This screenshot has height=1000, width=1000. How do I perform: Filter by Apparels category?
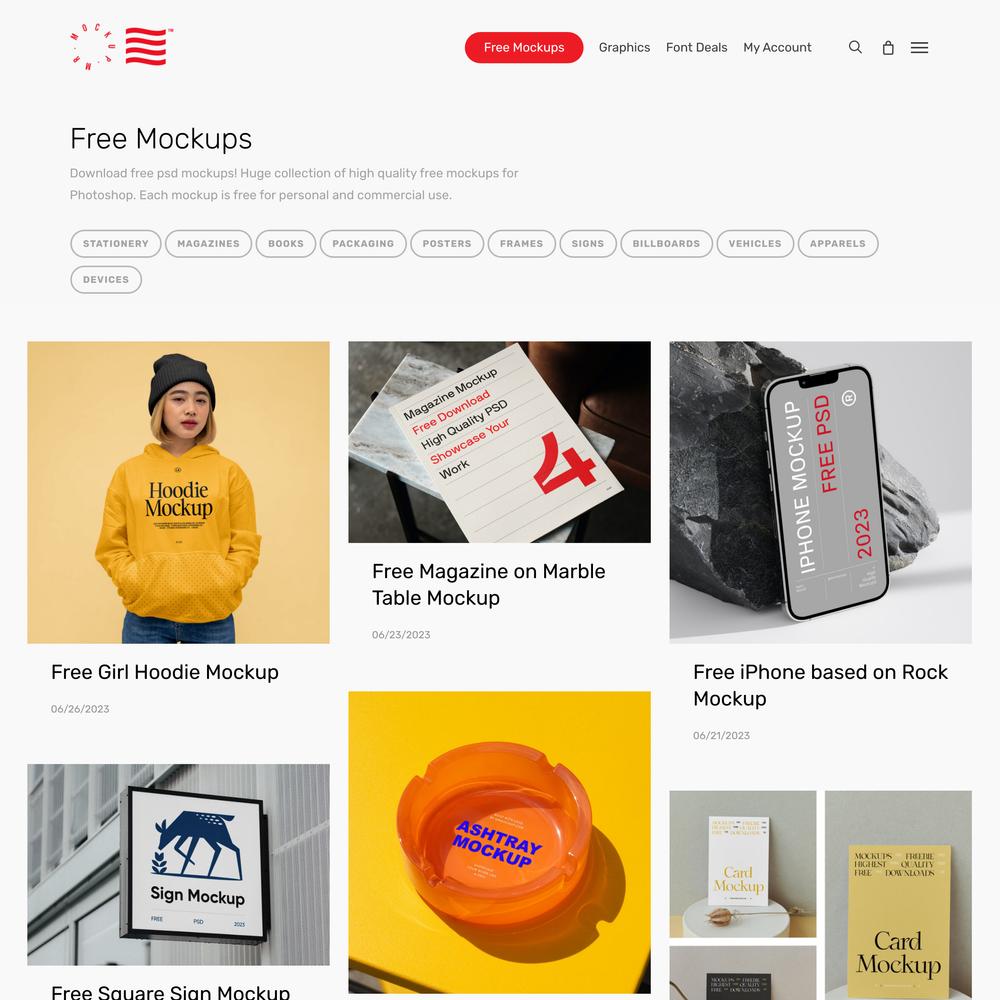point(838,244)
